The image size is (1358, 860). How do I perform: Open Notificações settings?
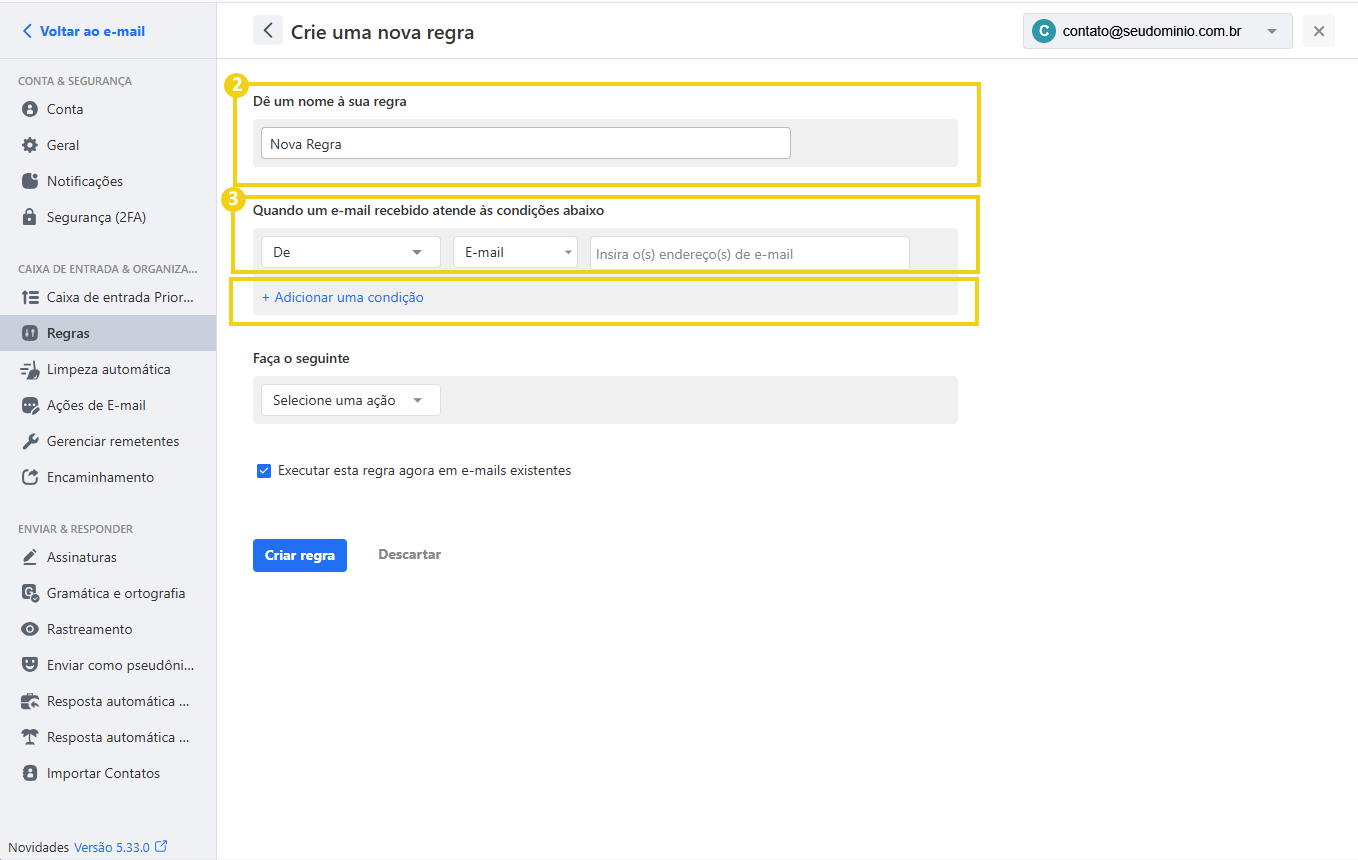coord(29,181)
